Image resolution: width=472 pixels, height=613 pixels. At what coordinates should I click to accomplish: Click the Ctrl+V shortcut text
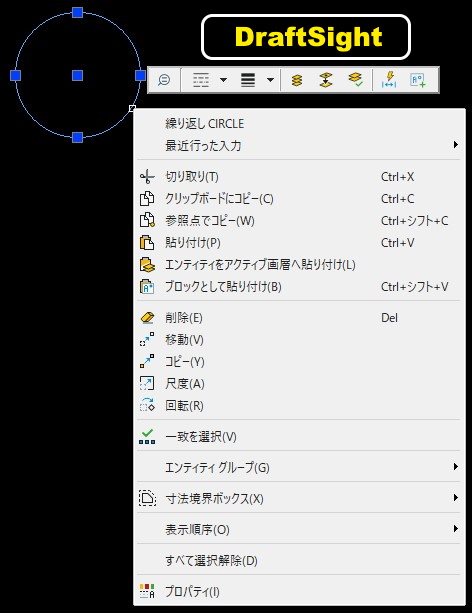pos(397,243)
